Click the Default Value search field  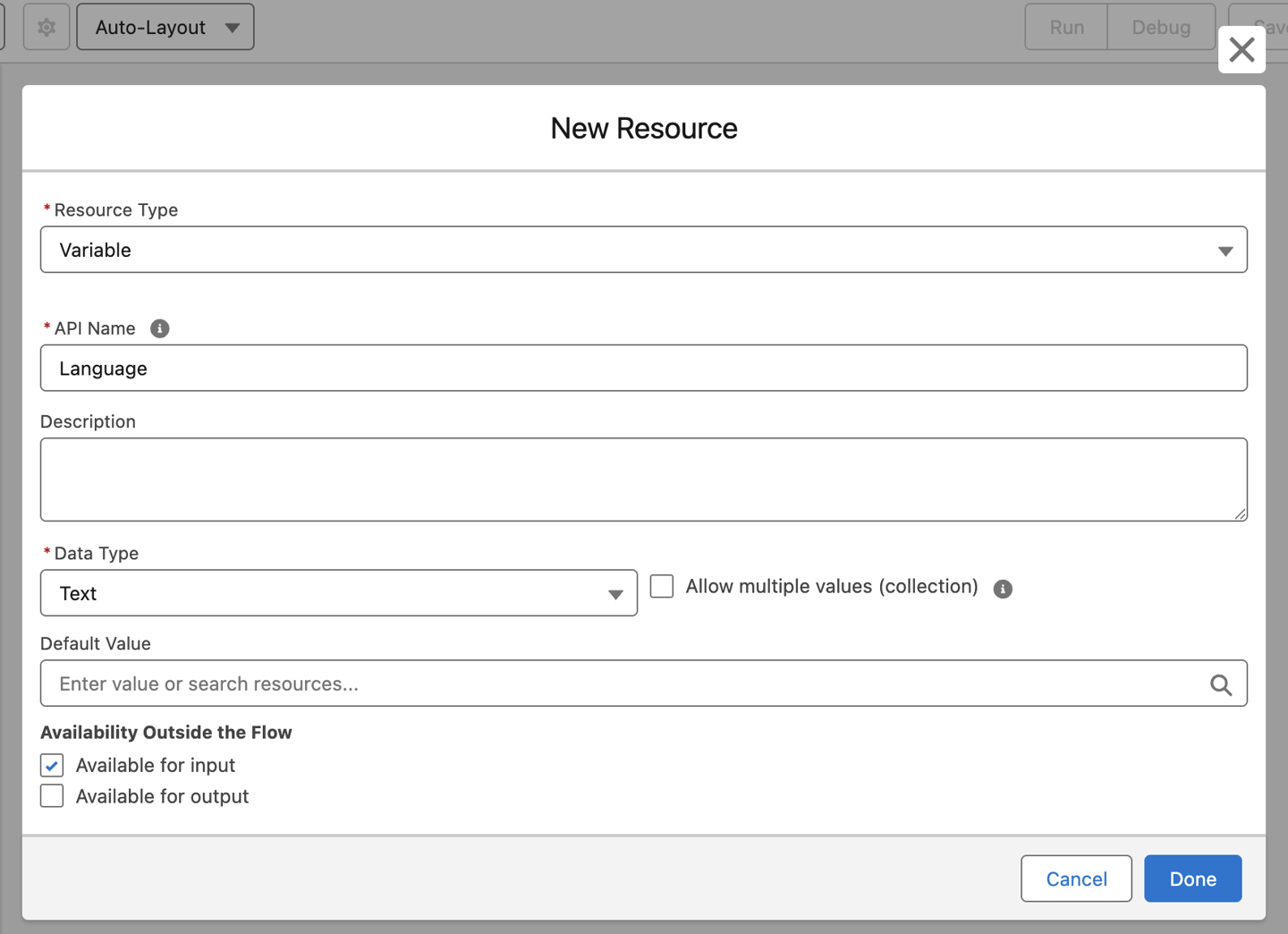644,684
